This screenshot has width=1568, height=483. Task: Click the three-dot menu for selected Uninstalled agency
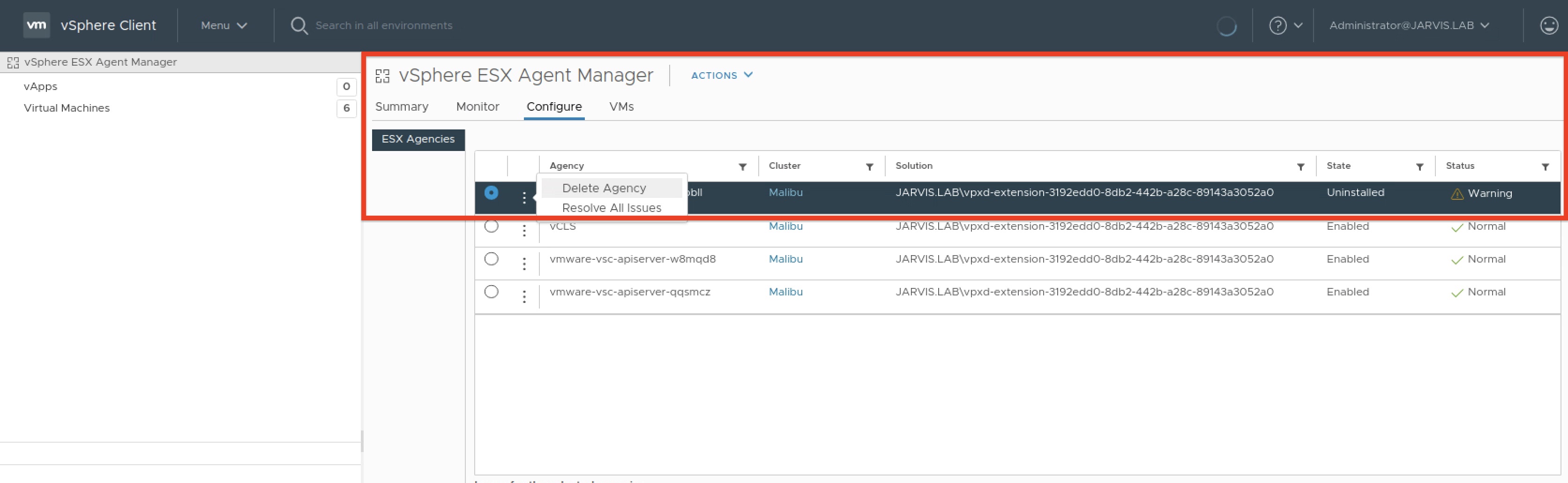tap(524, 197)
